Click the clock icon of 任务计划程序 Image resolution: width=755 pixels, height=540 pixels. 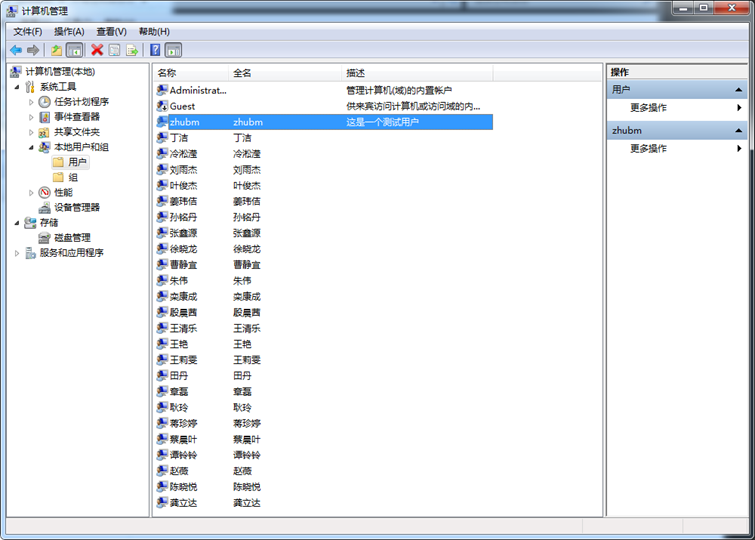click(44, 102)
